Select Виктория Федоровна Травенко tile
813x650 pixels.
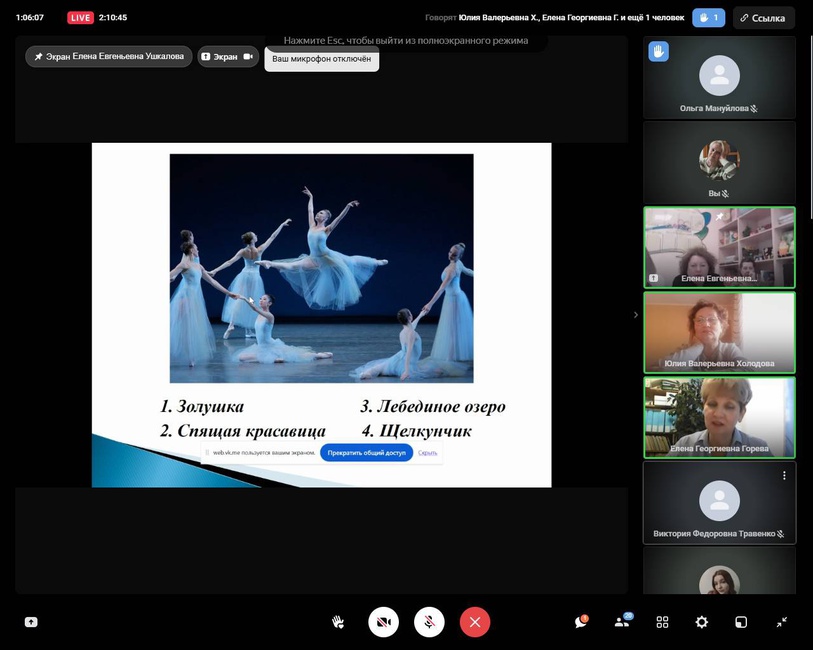pos(719,503)
